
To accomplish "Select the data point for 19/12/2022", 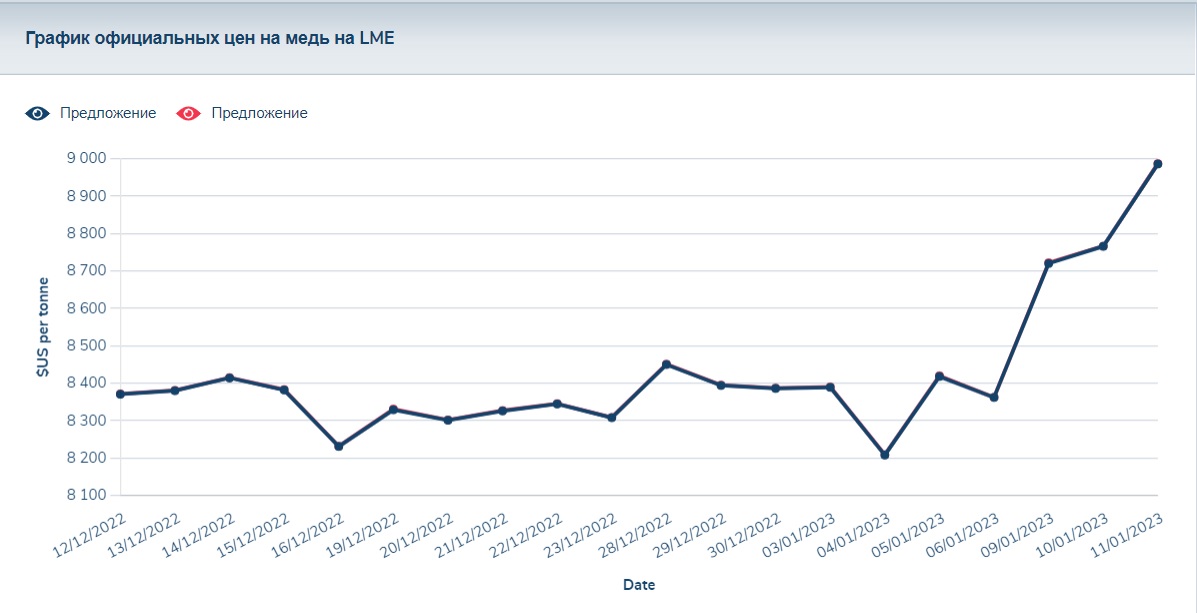I will pos(393,410).
